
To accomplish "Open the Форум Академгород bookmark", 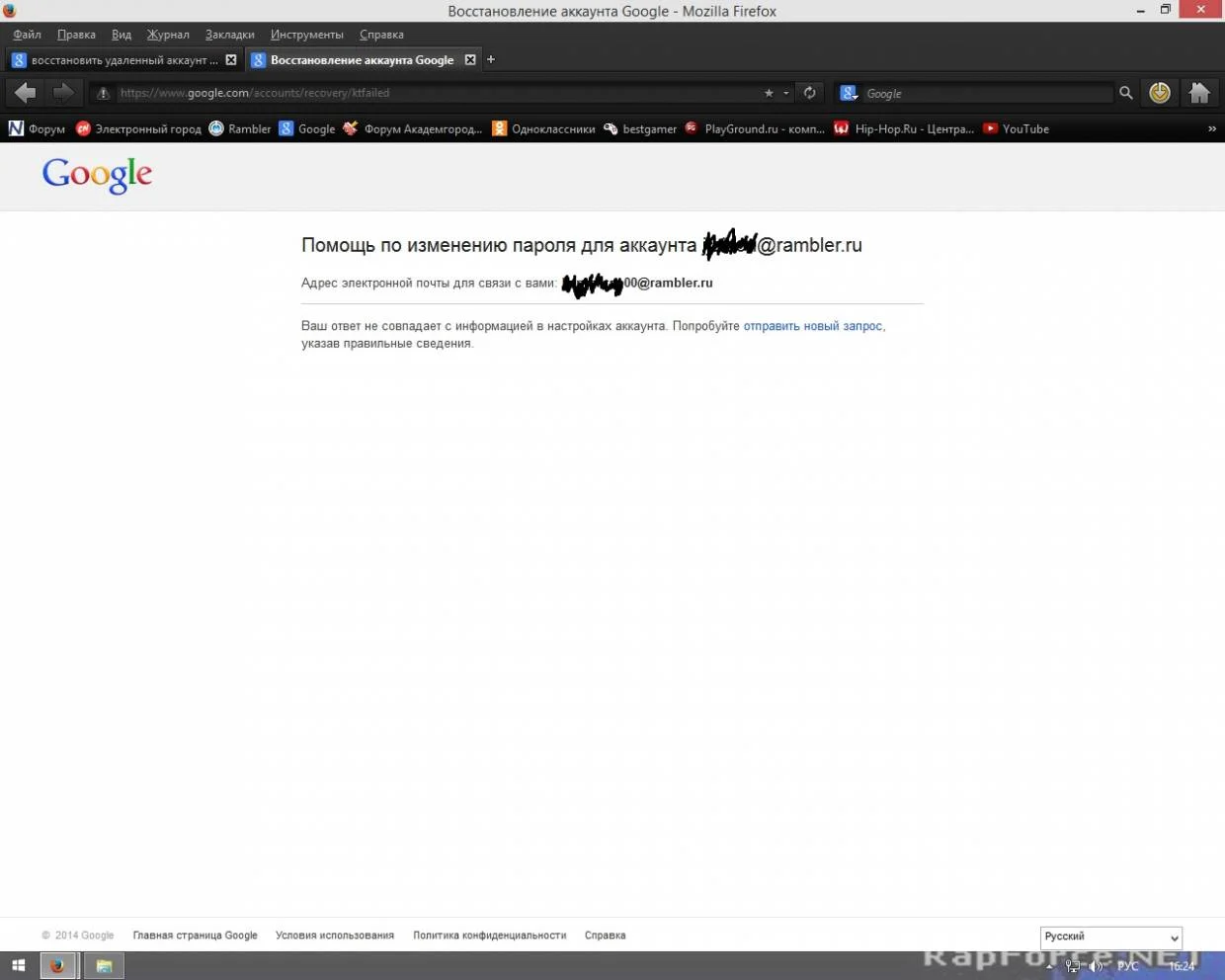I will click(x=413, y=128).
